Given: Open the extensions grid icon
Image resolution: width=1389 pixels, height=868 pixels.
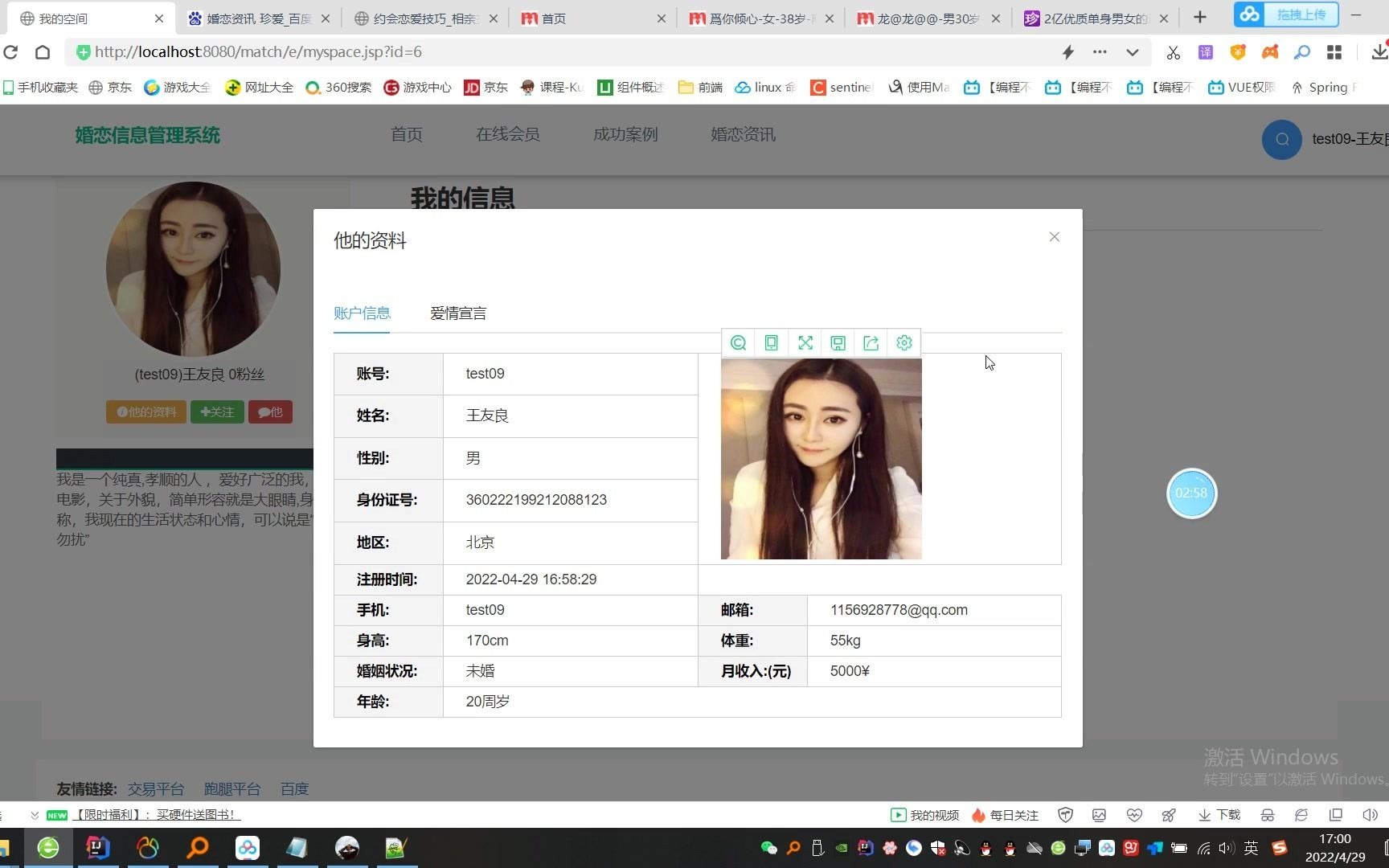Looking at the screenshot, I should pyautogui.click(x=1334, y=52).
